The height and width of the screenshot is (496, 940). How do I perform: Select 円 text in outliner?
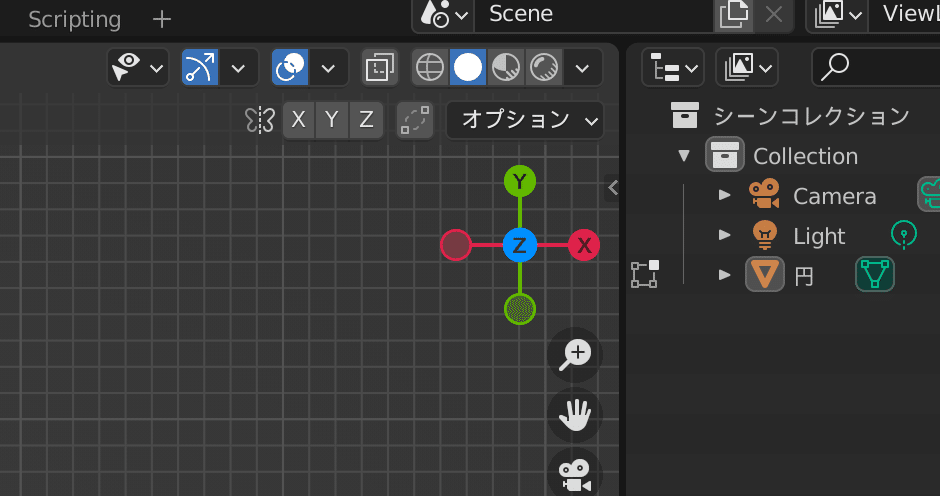coord(804,276)
